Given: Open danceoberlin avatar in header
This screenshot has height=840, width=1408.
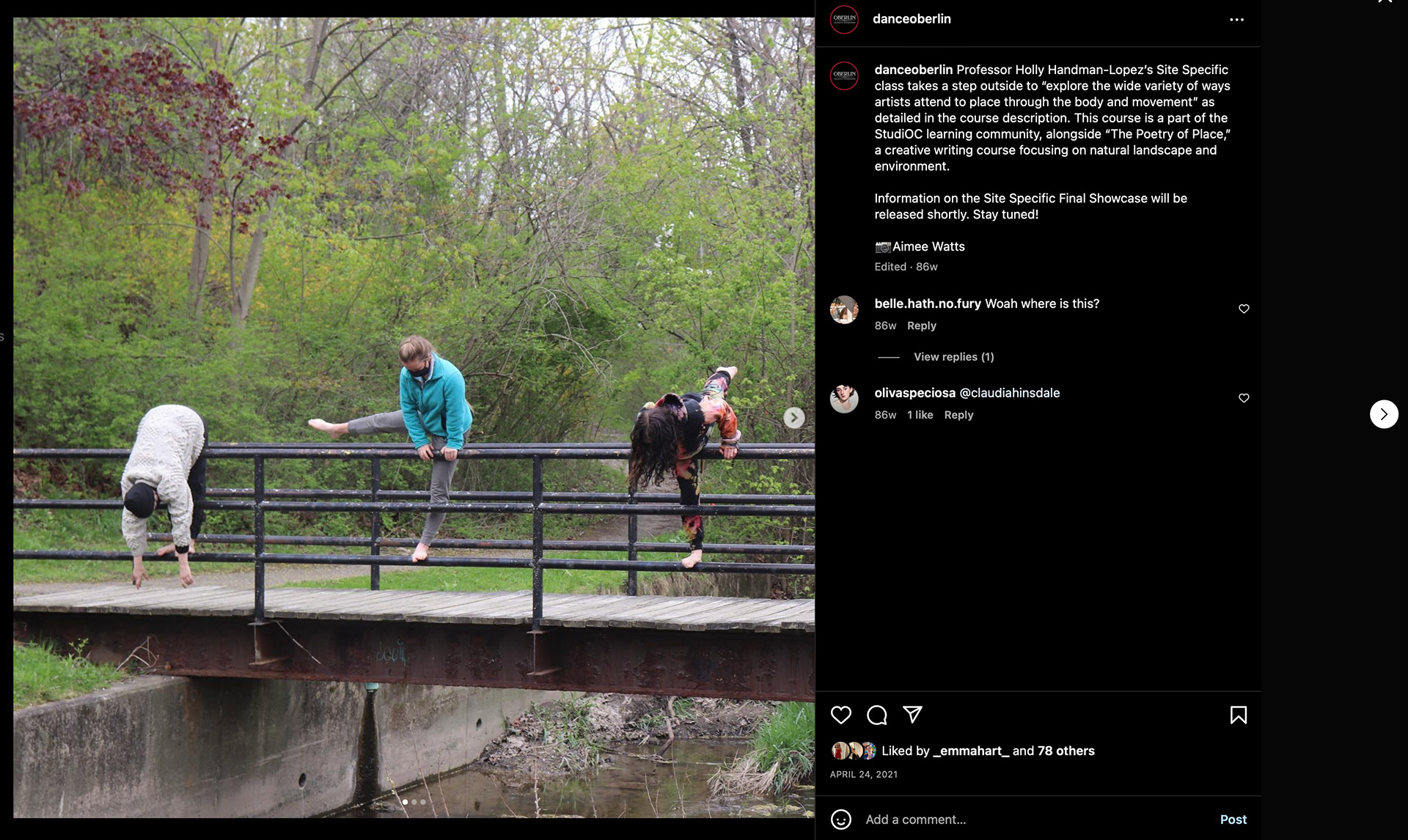Looking at the screenshot, I should (x=844, y=19).
